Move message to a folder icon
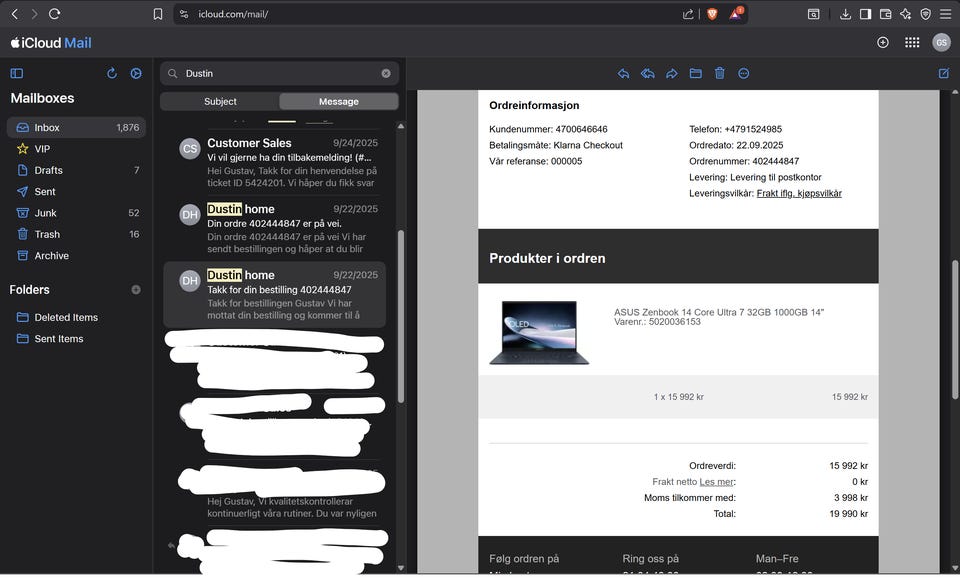Viewport: 960px width, 579px height. tap(696, 73)
